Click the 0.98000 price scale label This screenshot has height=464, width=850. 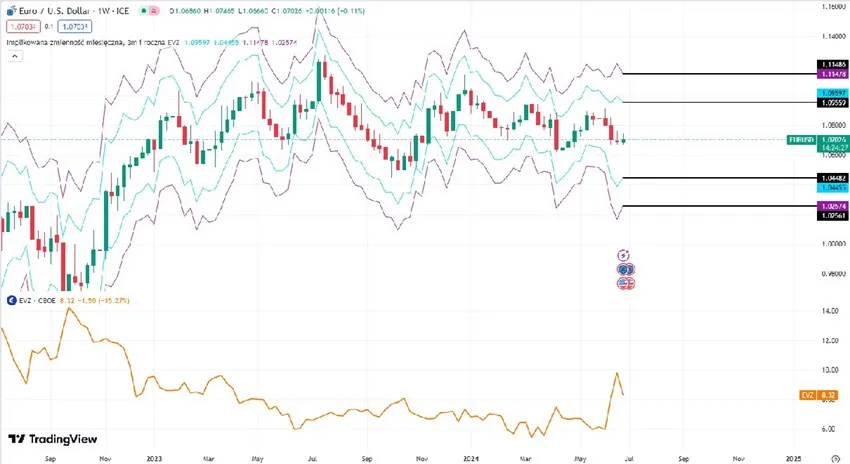(x=833, y=274)
